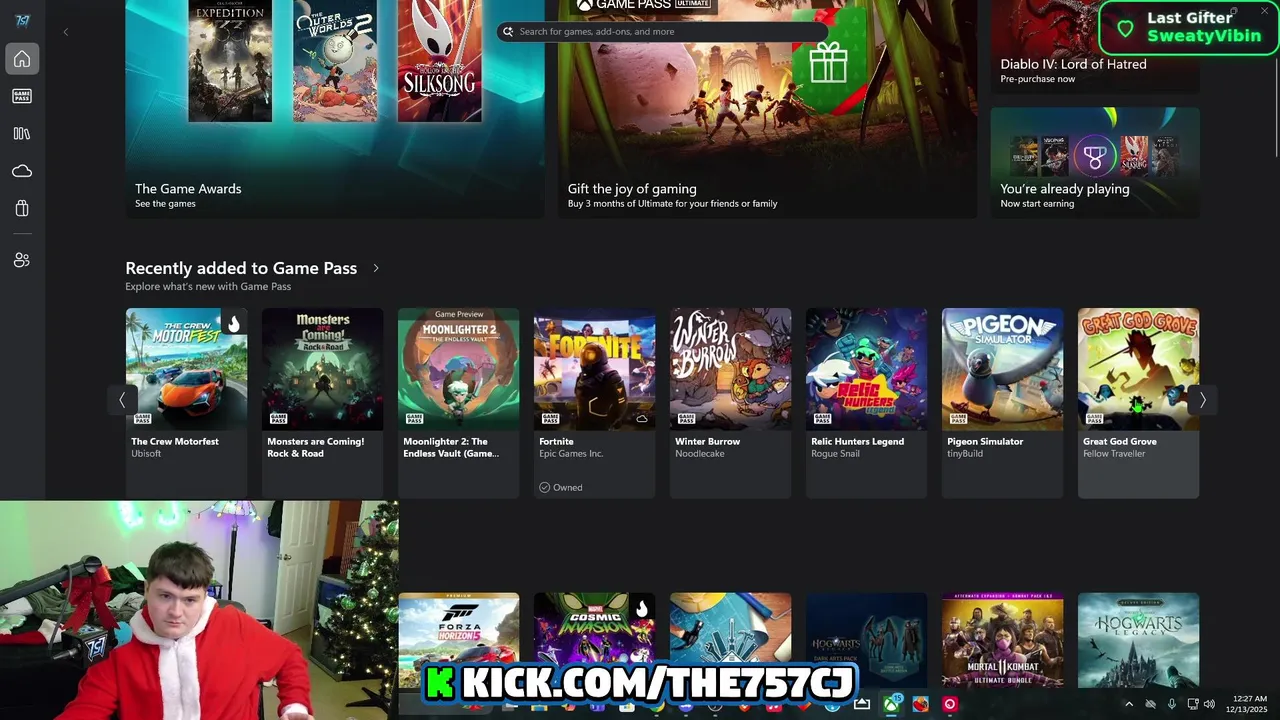Image resolution: width=1280 pixels, height=720 pixels.
Task: Open The Crew Motorfest game tile
Action: coord(186,402)
